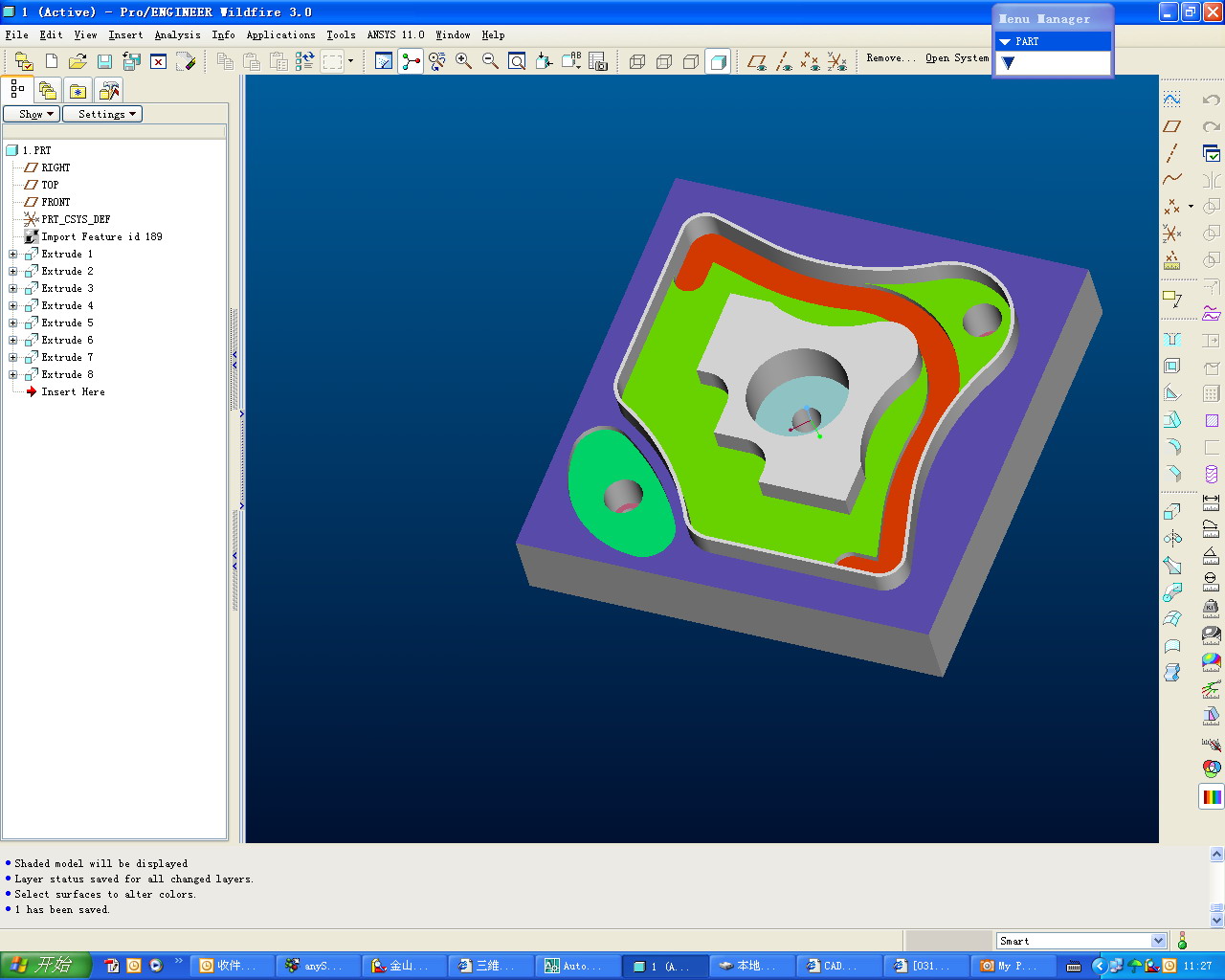Click the shaded color analysis icon

coord(1212,661)
